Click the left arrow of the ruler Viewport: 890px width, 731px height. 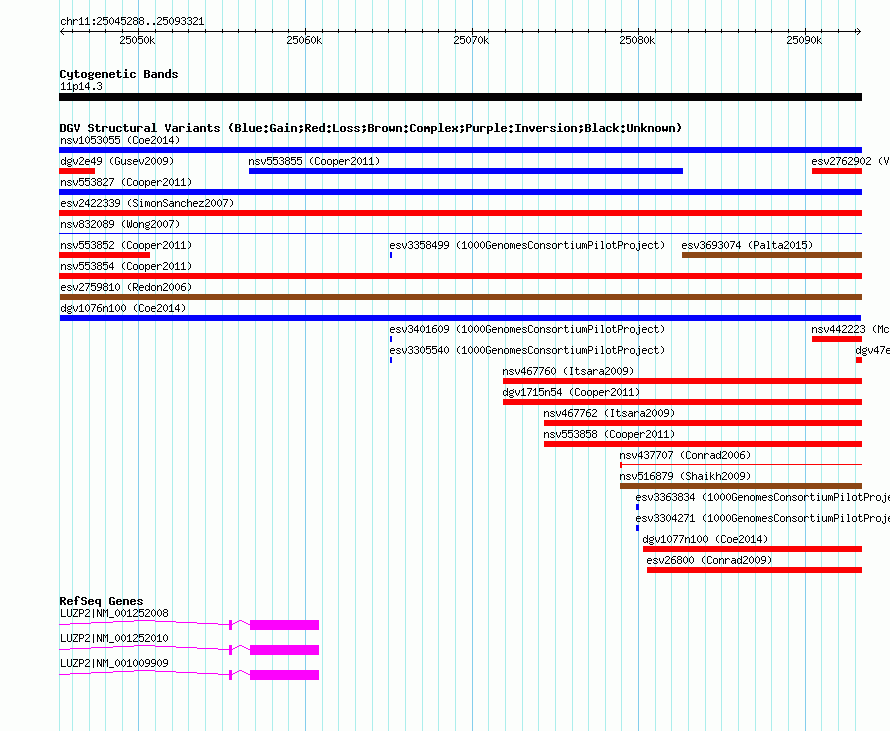click(x=62, y=32)
